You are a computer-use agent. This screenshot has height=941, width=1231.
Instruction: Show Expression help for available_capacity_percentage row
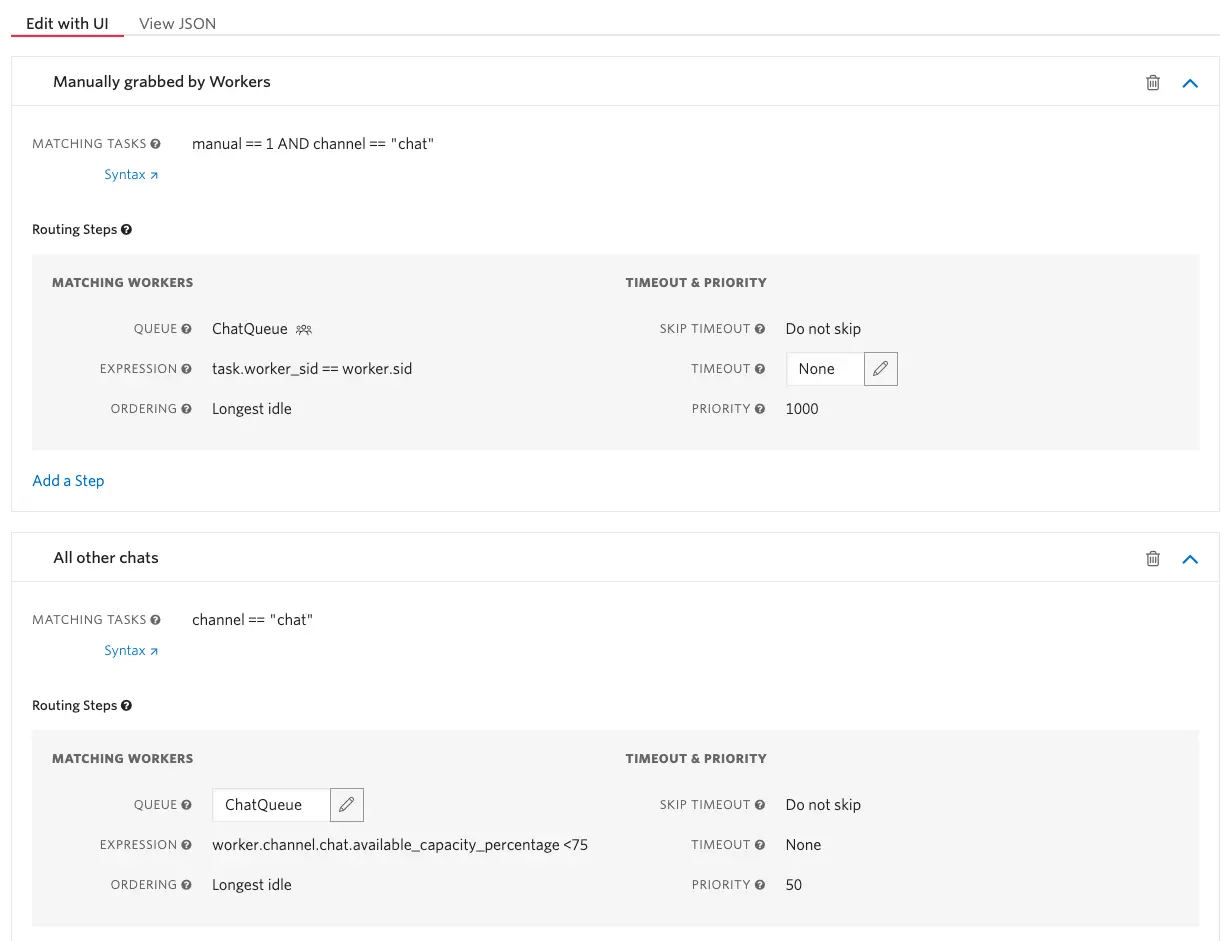coord(186,845)
